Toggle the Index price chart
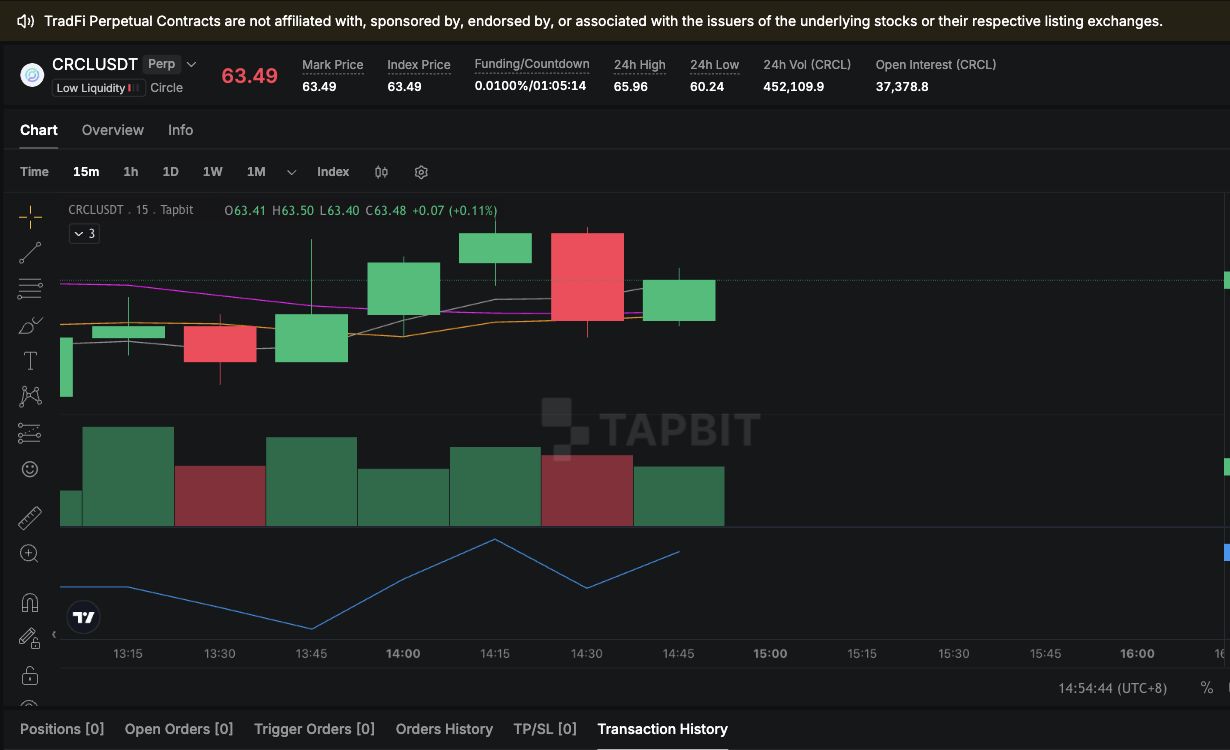1230x750 pixels. point(333,172)
